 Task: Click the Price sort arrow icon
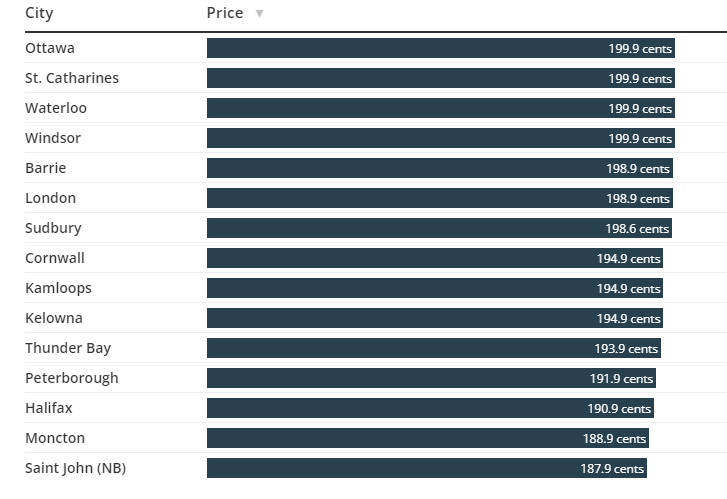click(260, 14)
